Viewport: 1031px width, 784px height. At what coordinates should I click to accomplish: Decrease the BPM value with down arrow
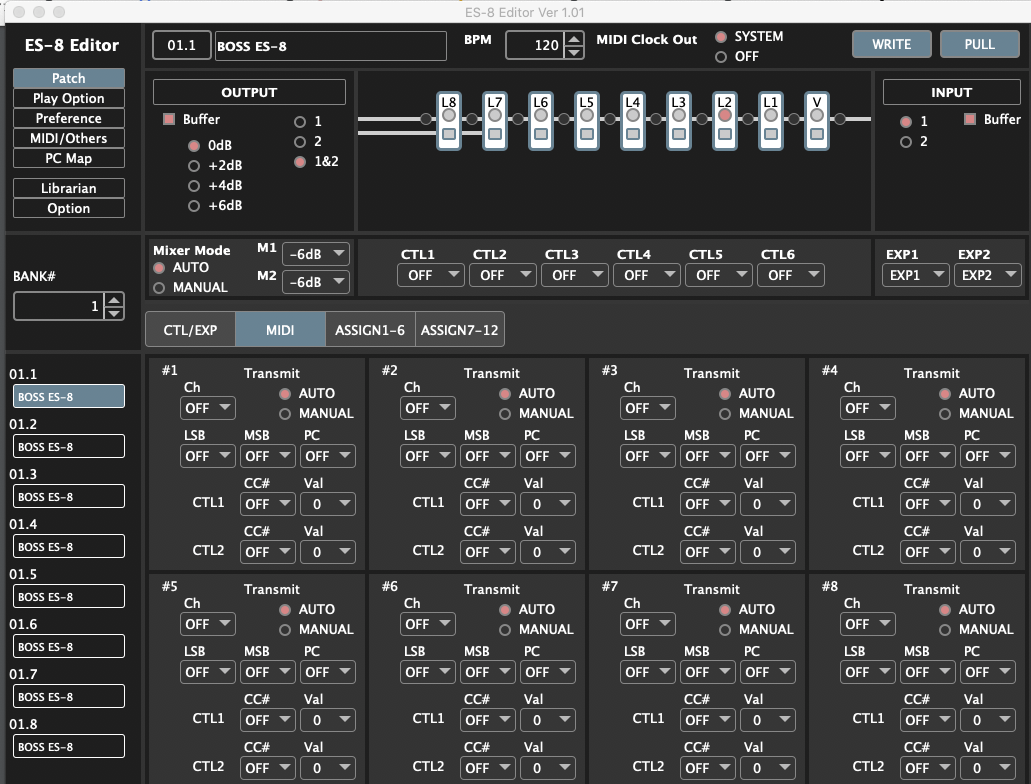click(x=574, y=52)
